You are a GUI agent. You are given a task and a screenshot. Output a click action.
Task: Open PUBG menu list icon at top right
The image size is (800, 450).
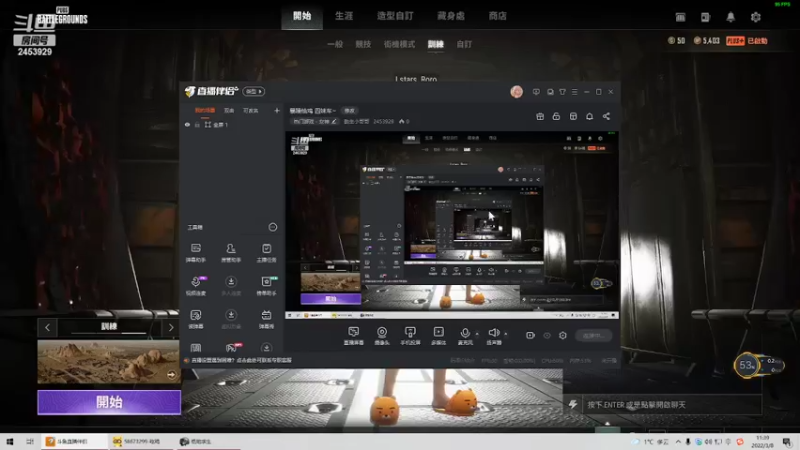click(x=680, y=17)
